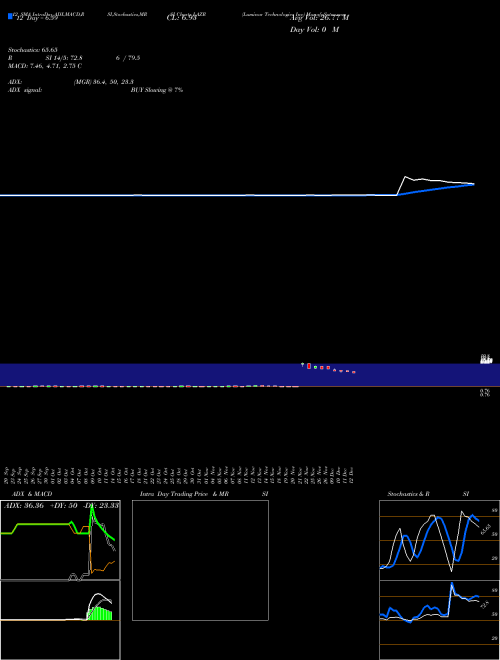Click the green MACD histogram bars
The height and width of the screenshot is (660, 500).
pyautogui.click(x=99, y=613)
